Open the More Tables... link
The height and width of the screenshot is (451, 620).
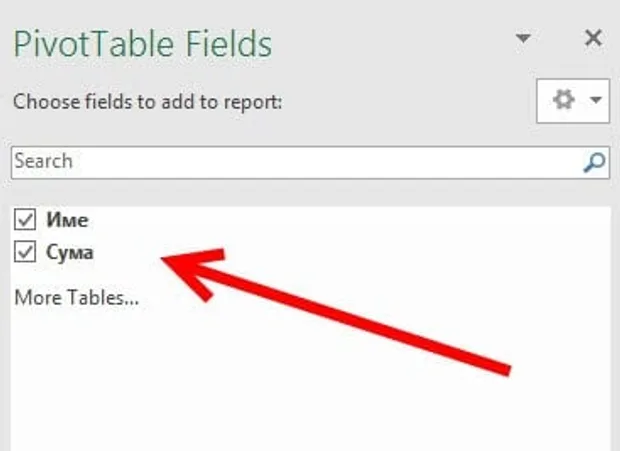tap(76, 297)
